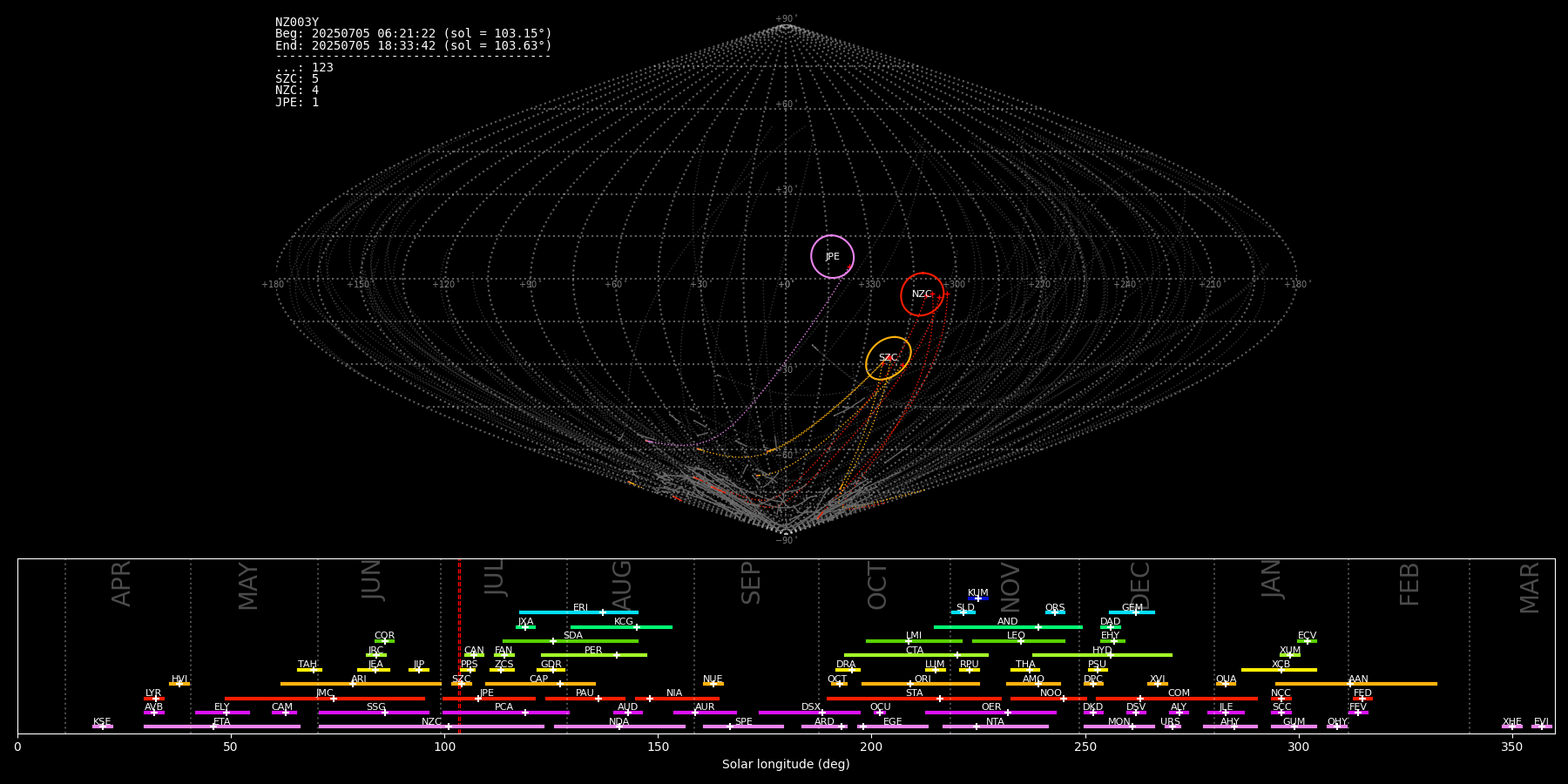Click the LMI shower bar

914,641
